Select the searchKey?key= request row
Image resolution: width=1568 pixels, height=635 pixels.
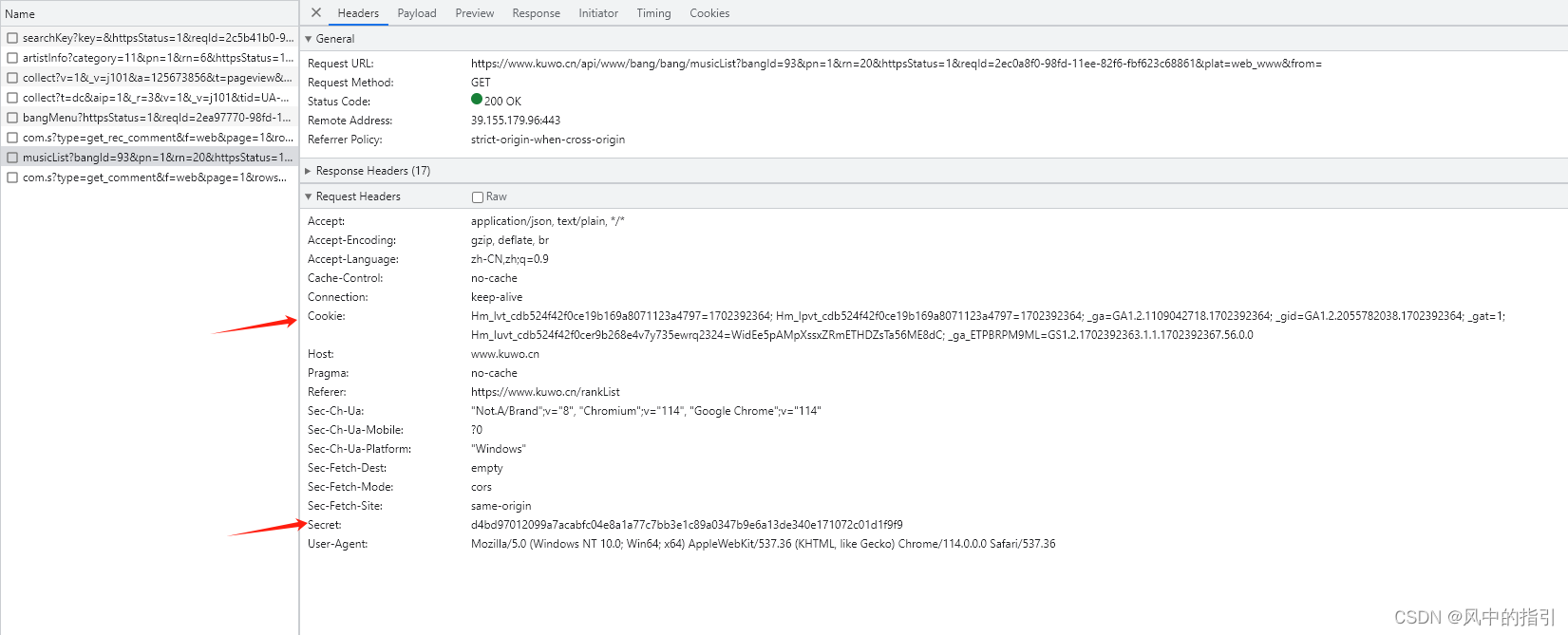[x=150, y=38]
